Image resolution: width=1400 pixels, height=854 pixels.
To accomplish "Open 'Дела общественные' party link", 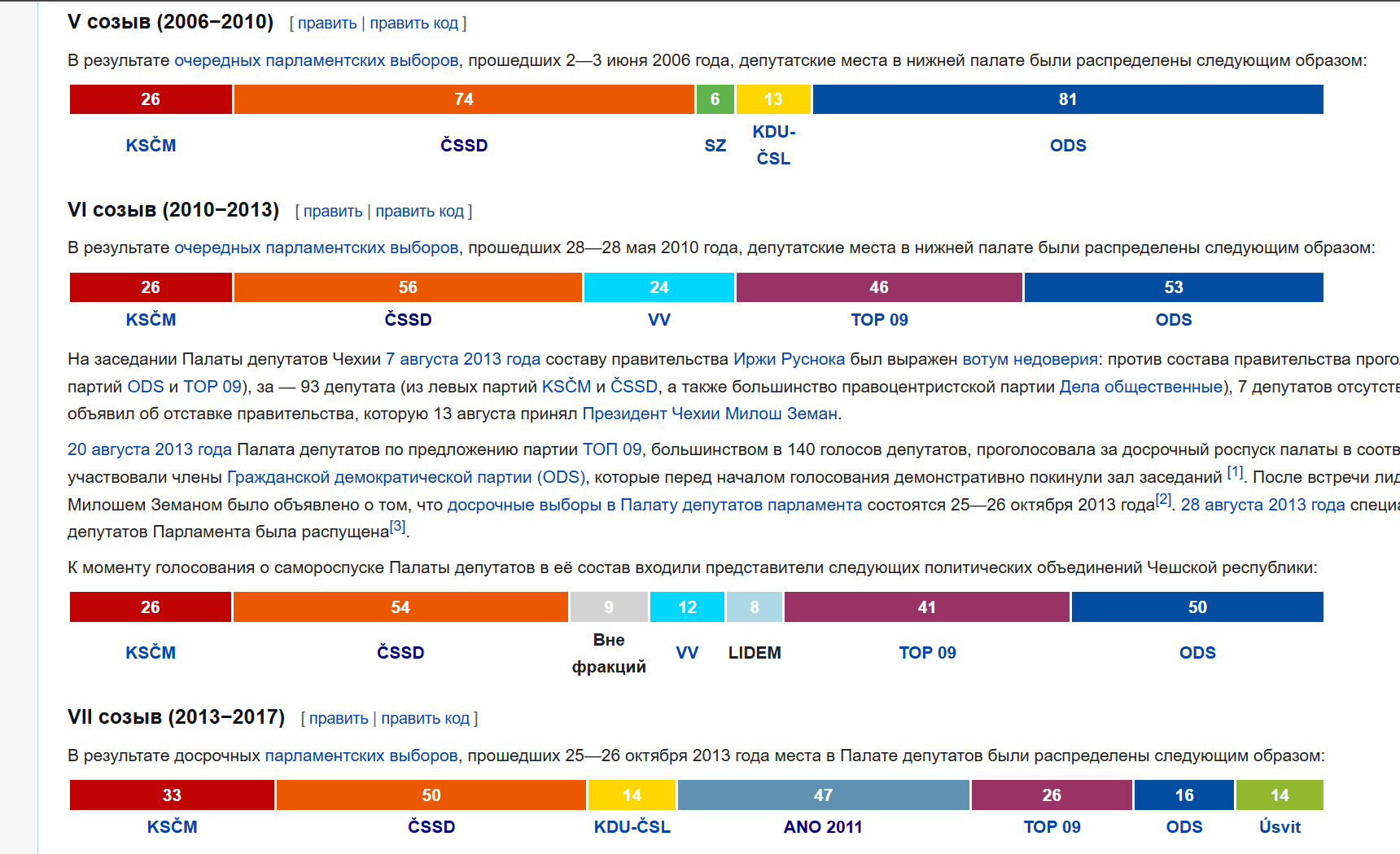I will 1141,387.
